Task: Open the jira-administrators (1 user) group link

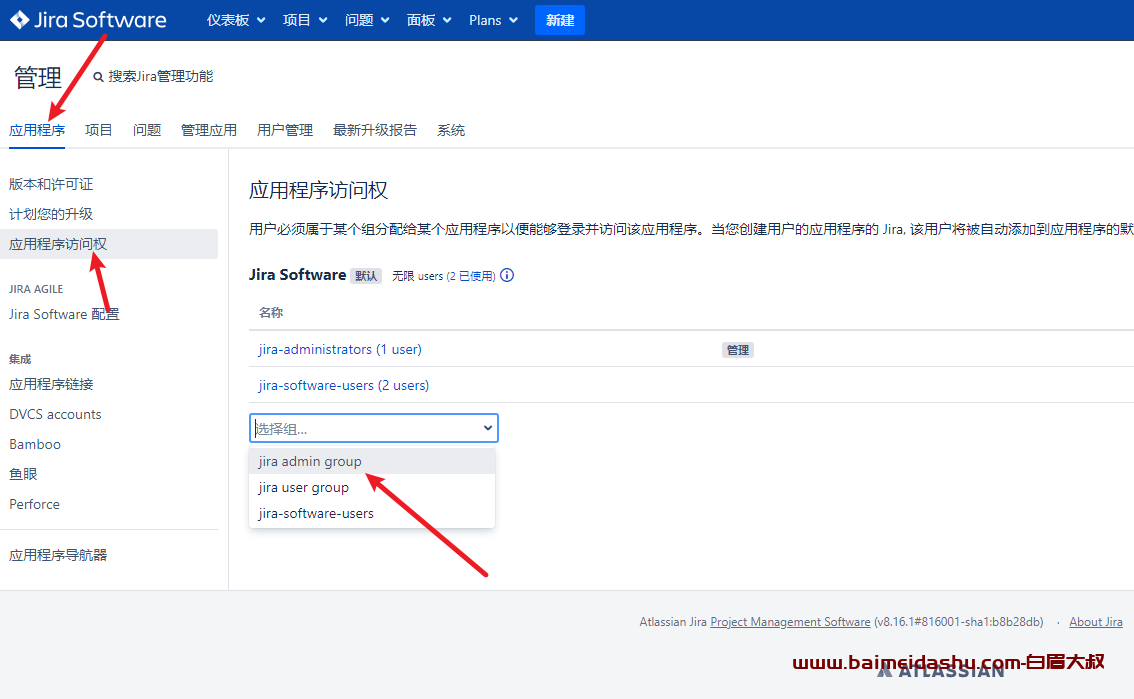Action: (340, 349)
